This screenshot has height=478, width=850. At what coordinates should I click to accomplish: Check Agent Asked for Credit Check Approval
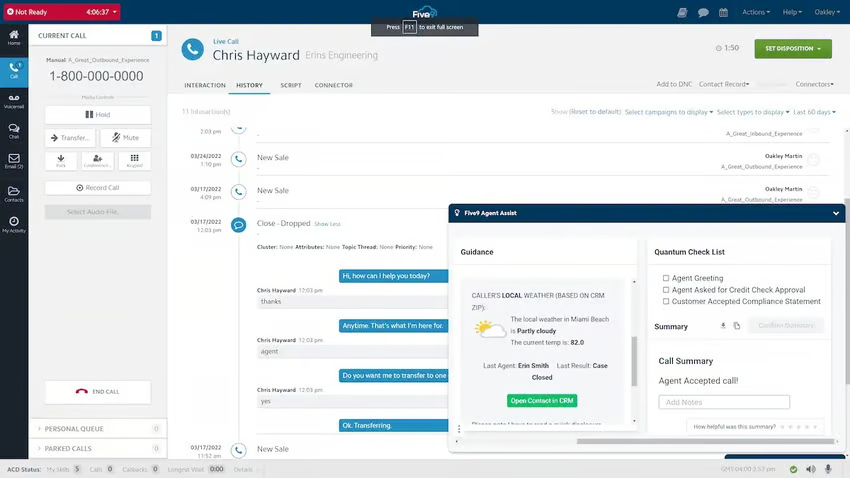666,290
